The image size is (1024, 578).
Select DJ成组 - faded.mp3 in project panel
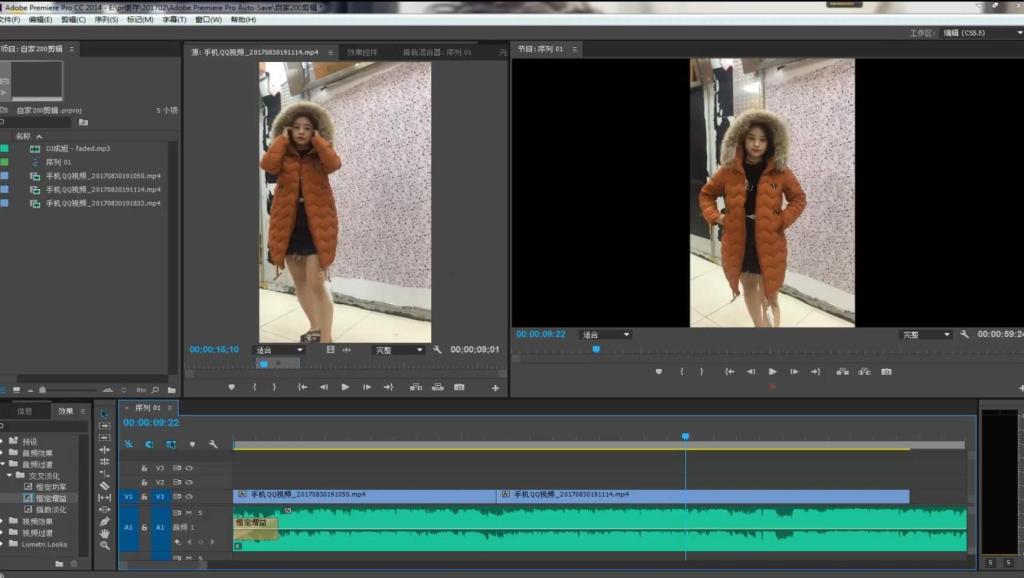(78, 148)
